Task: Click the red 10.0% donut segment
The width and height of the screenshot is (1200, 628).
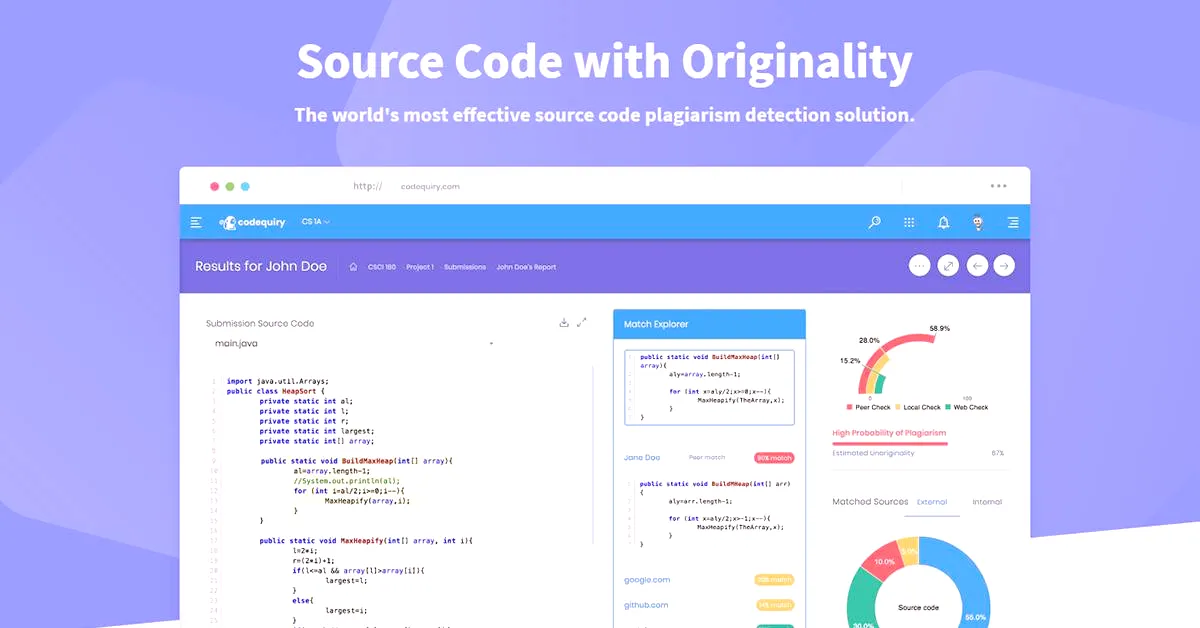Action: click(x=882, y=561)
